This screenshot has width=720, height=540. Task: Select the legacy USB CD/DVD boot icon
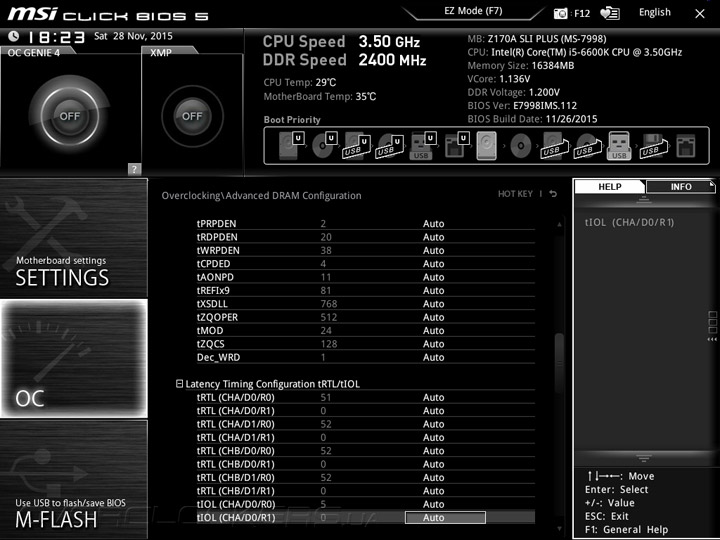(588, 146)
